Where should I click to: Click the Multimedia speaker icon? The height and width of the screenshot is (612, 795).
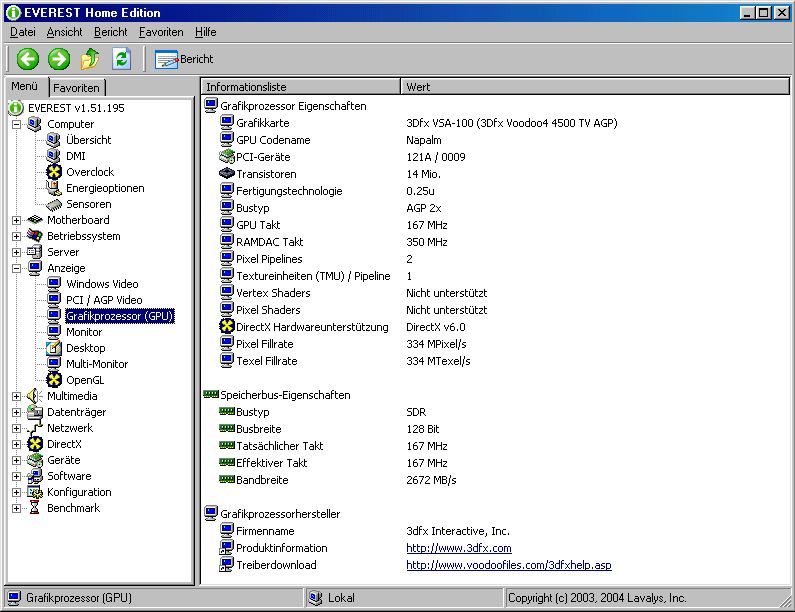(34, 396)
